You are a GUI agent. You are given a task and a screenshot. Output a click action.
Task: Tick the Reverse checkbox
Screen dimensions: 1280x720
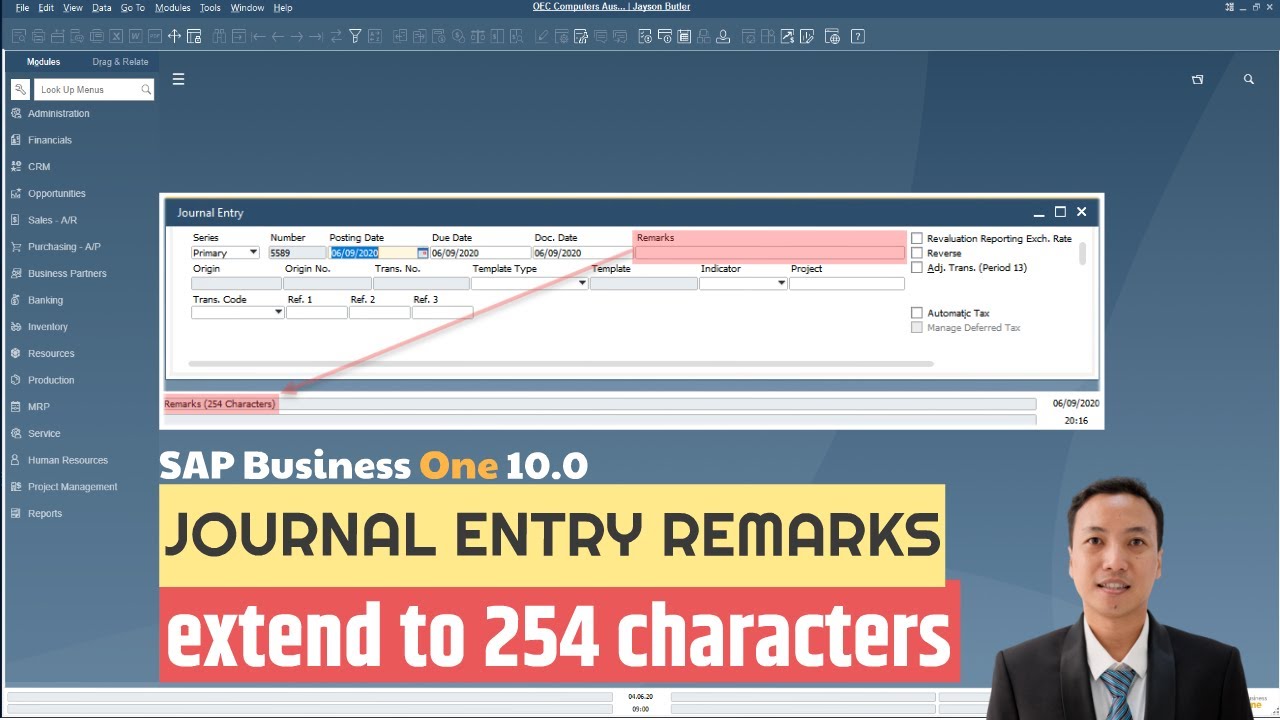917,253
